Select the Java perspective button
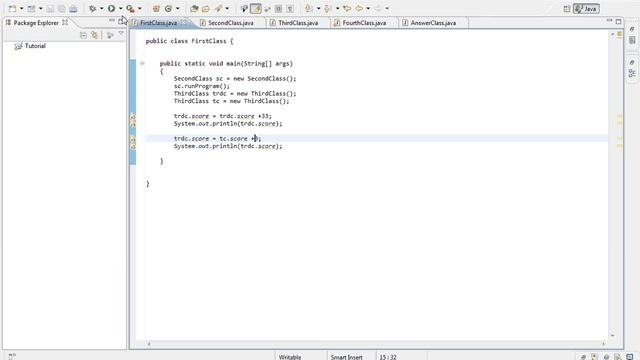 click(x=586, y=9)
